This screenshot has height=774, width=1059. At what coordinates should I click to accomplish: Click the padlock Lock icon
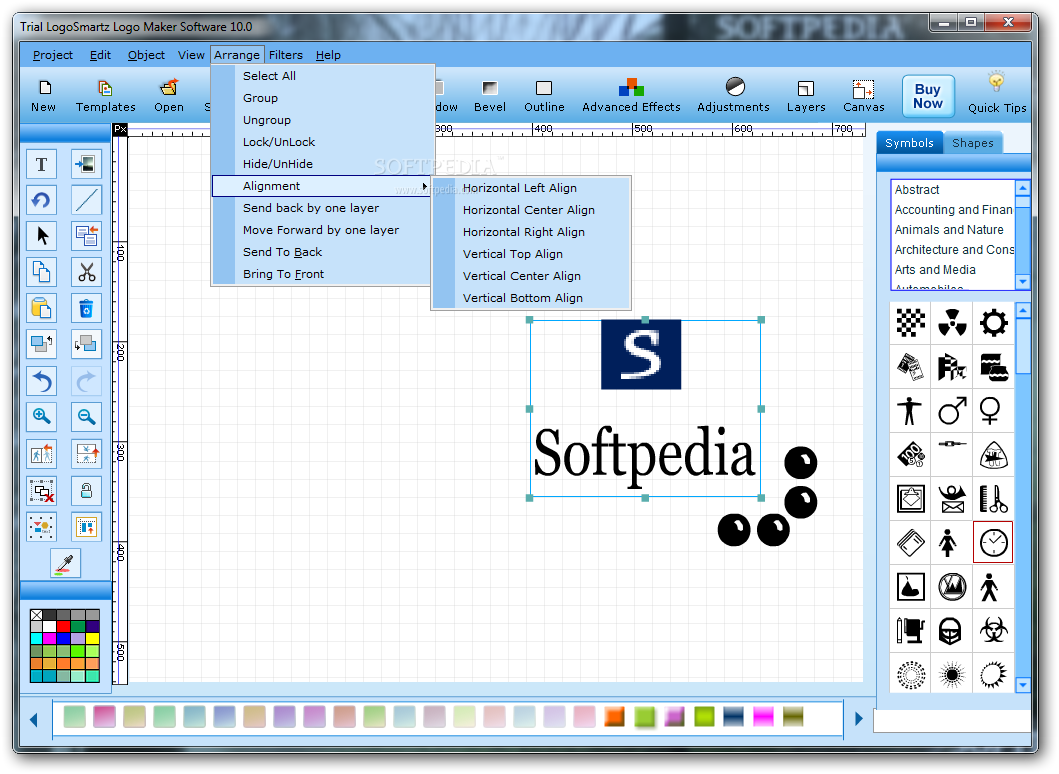[x=86, y=490]
